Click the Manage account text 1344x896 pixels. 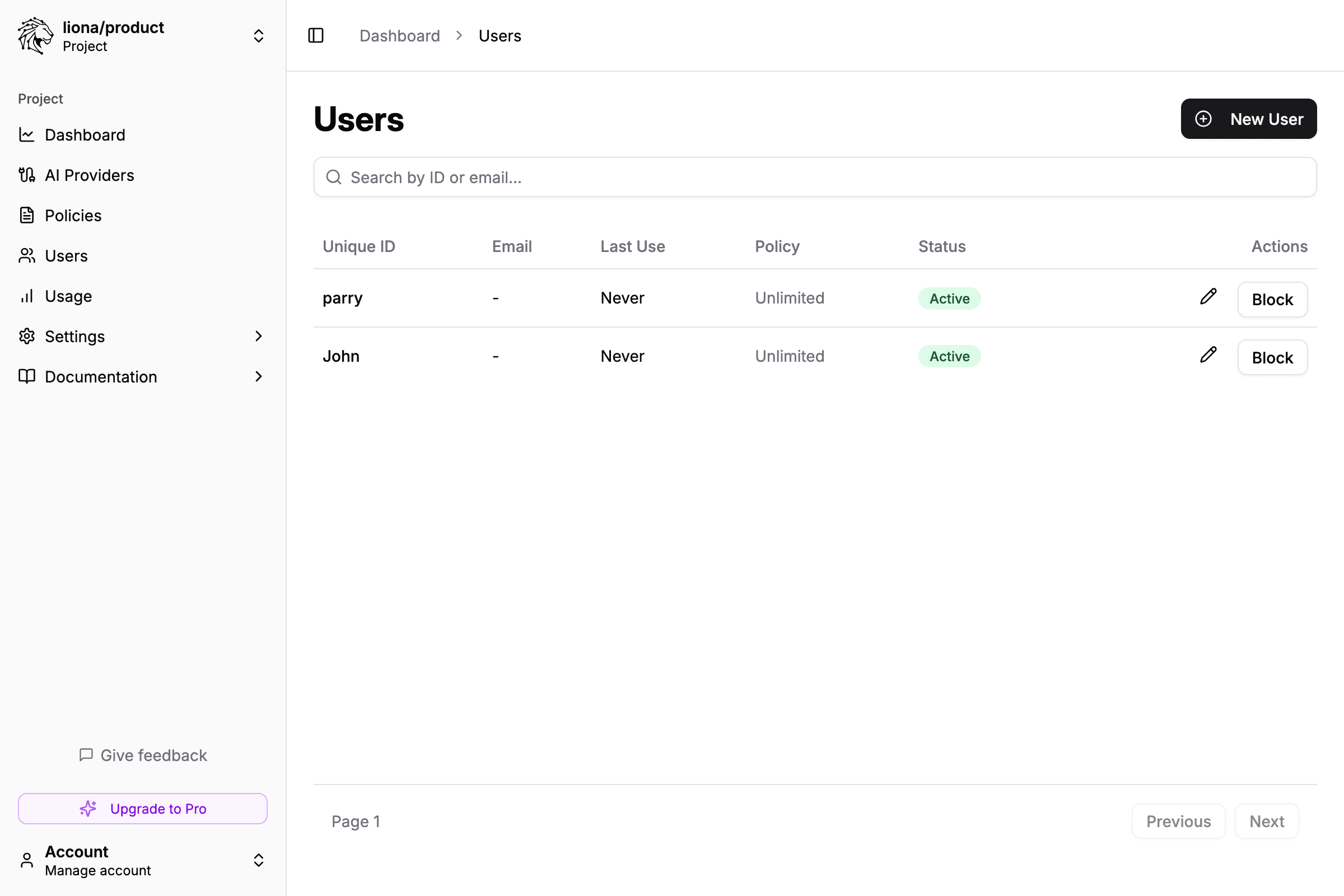(x=97, y=870)
